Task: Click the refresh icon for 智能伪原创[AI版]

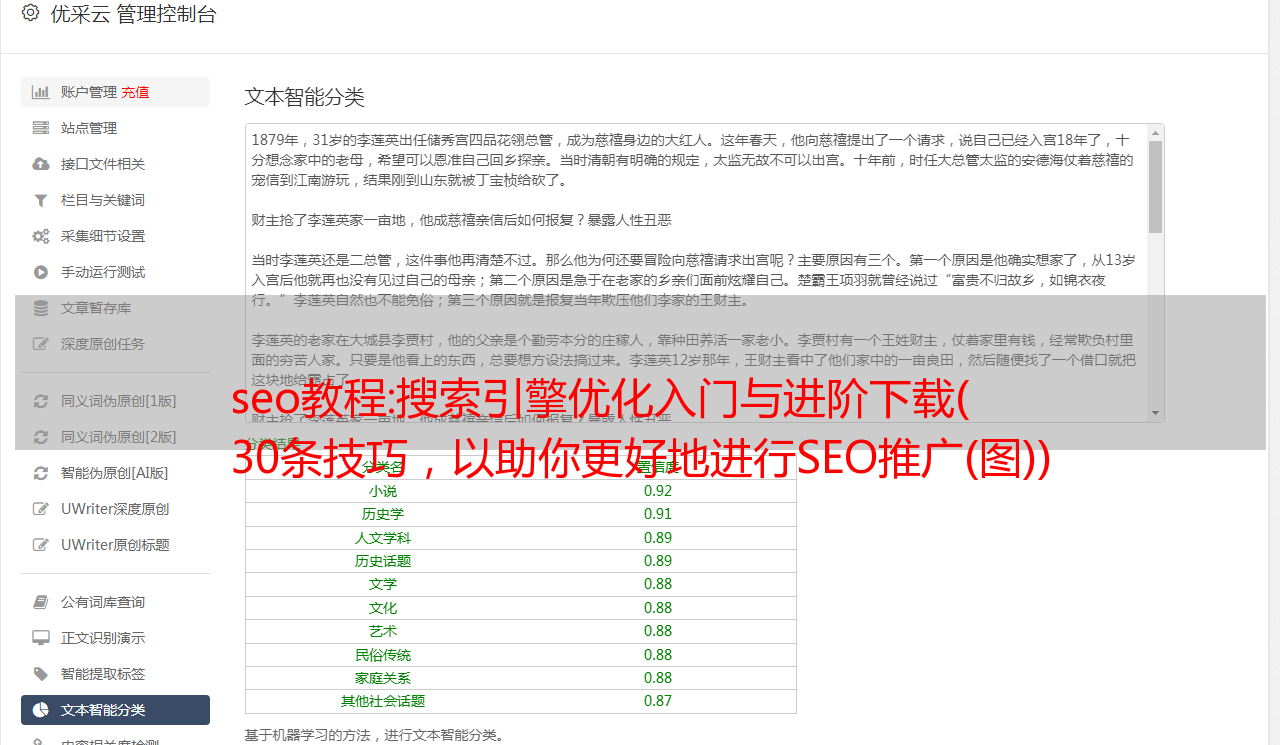Action: [x=41, y=473]
